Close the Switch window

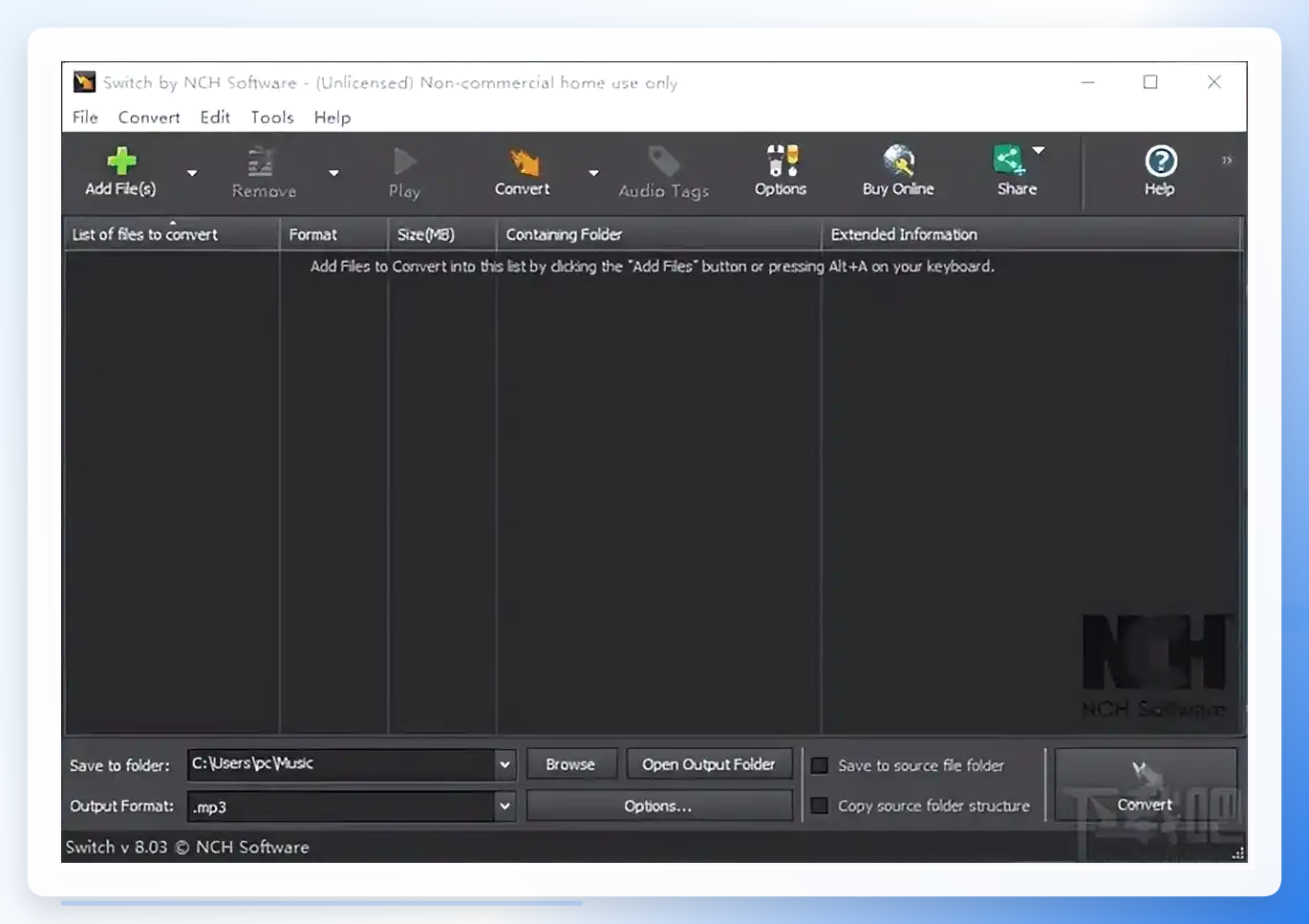point(1214,82)
